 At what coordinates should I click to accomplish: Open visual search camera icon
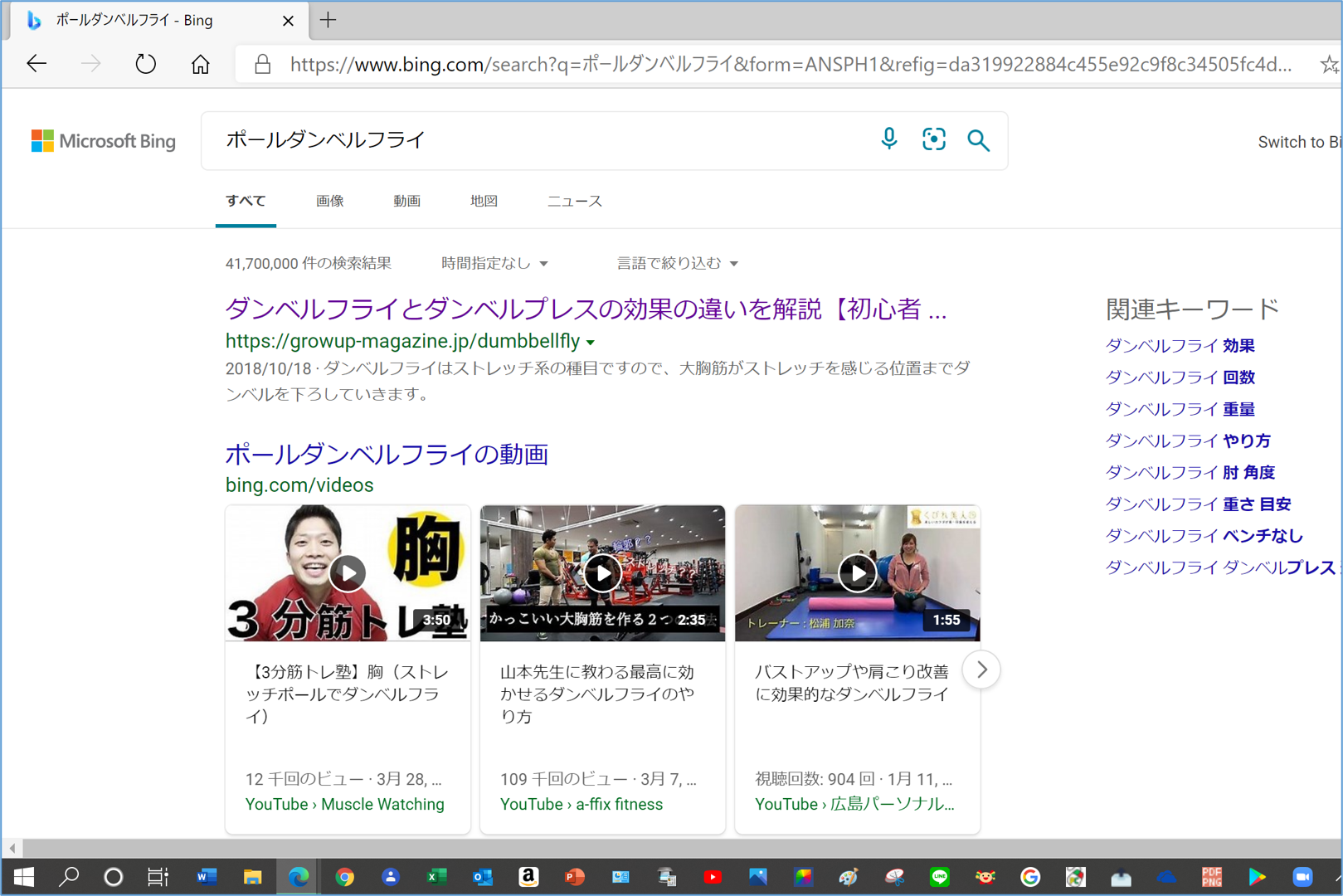coord(933,139)
